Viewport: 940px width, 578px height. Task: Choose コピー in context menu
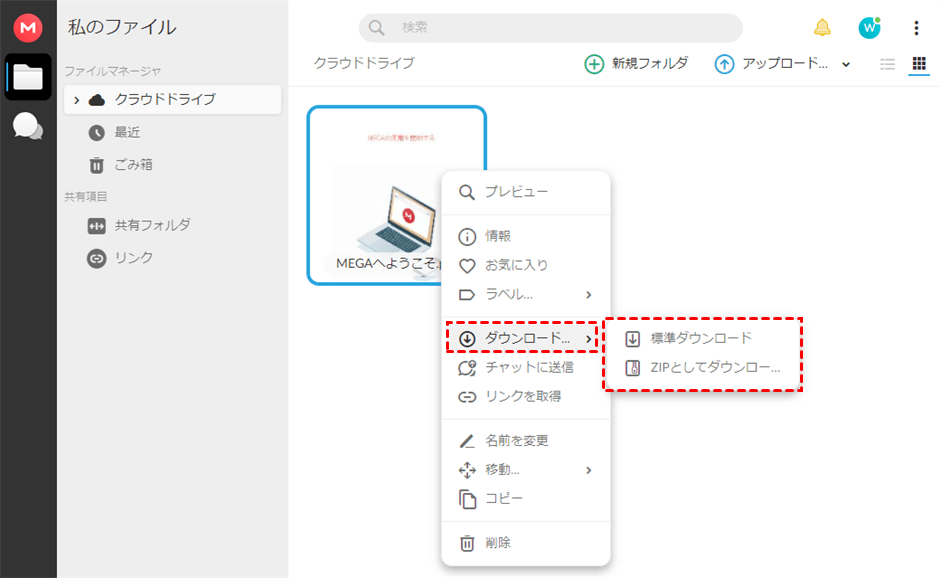[x=526, y=499]
